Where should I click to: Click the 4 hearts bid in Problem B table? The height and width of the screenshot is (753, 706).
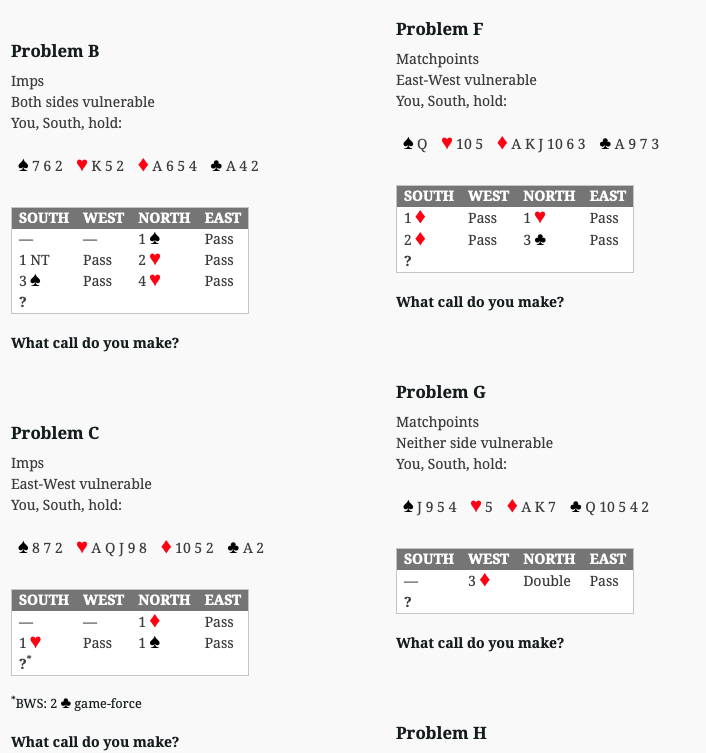pyautogui.click(x=149, y=281)
